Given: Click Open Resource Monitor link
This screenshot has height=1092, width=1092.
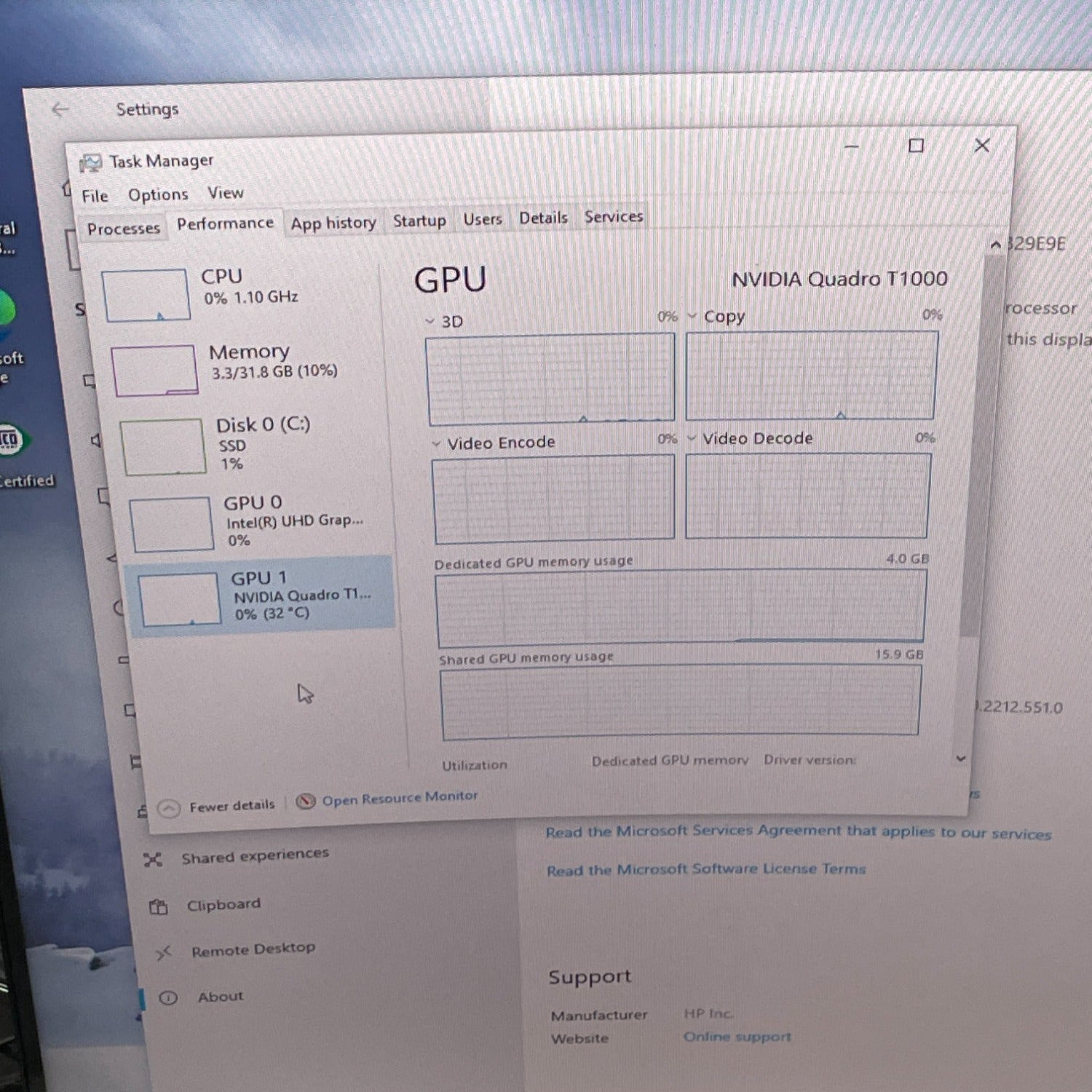Looking at the screenshot, I should point(400,799).
